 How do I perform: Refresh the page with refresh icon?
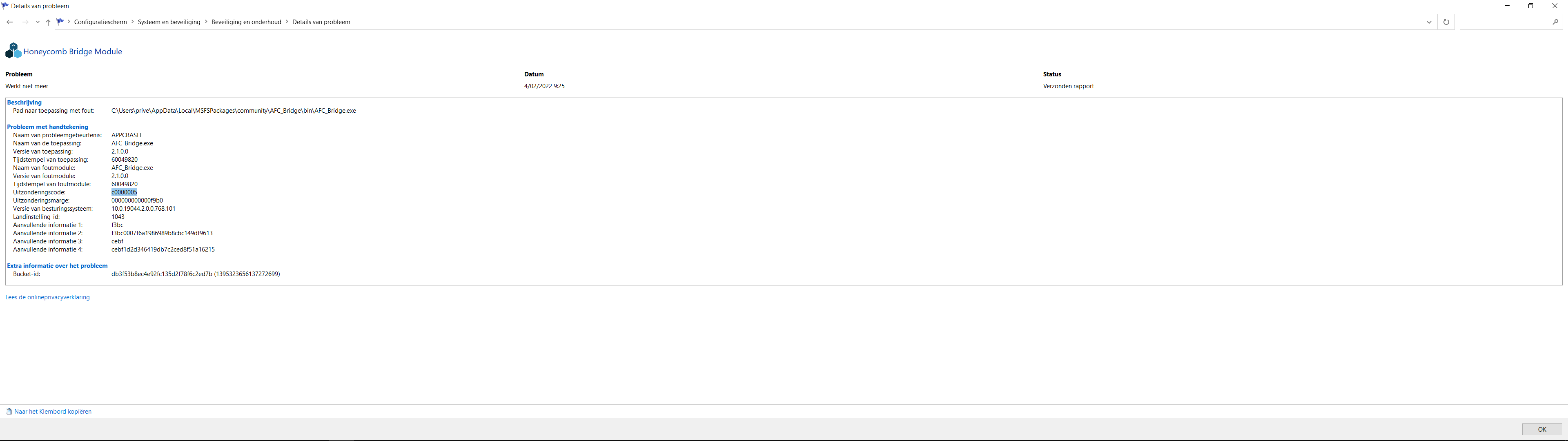point(1446,22)
